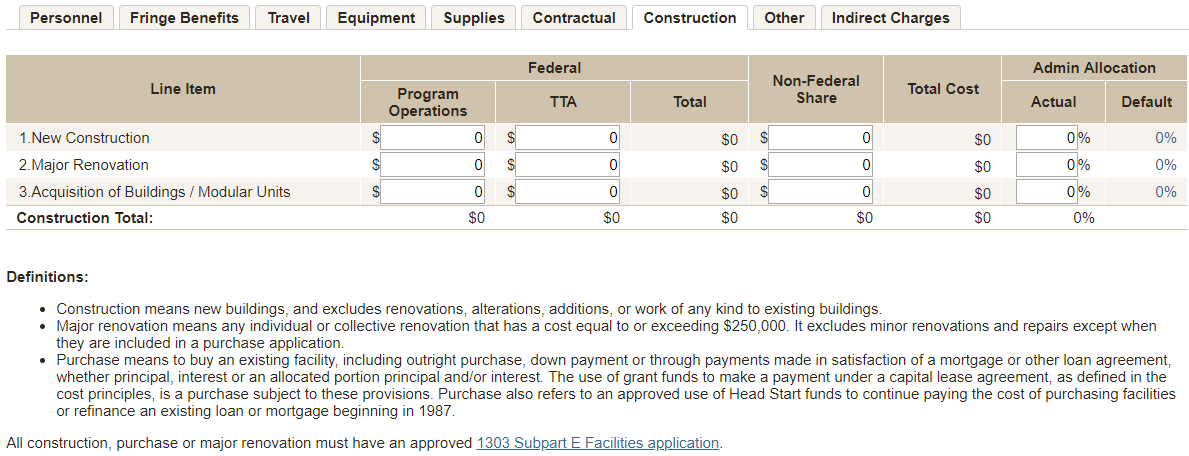Image resolution: width=1189 pixels, height=456 pixels.
Task: Select Major Renovation TTA amount field
Action: (567, 165)
